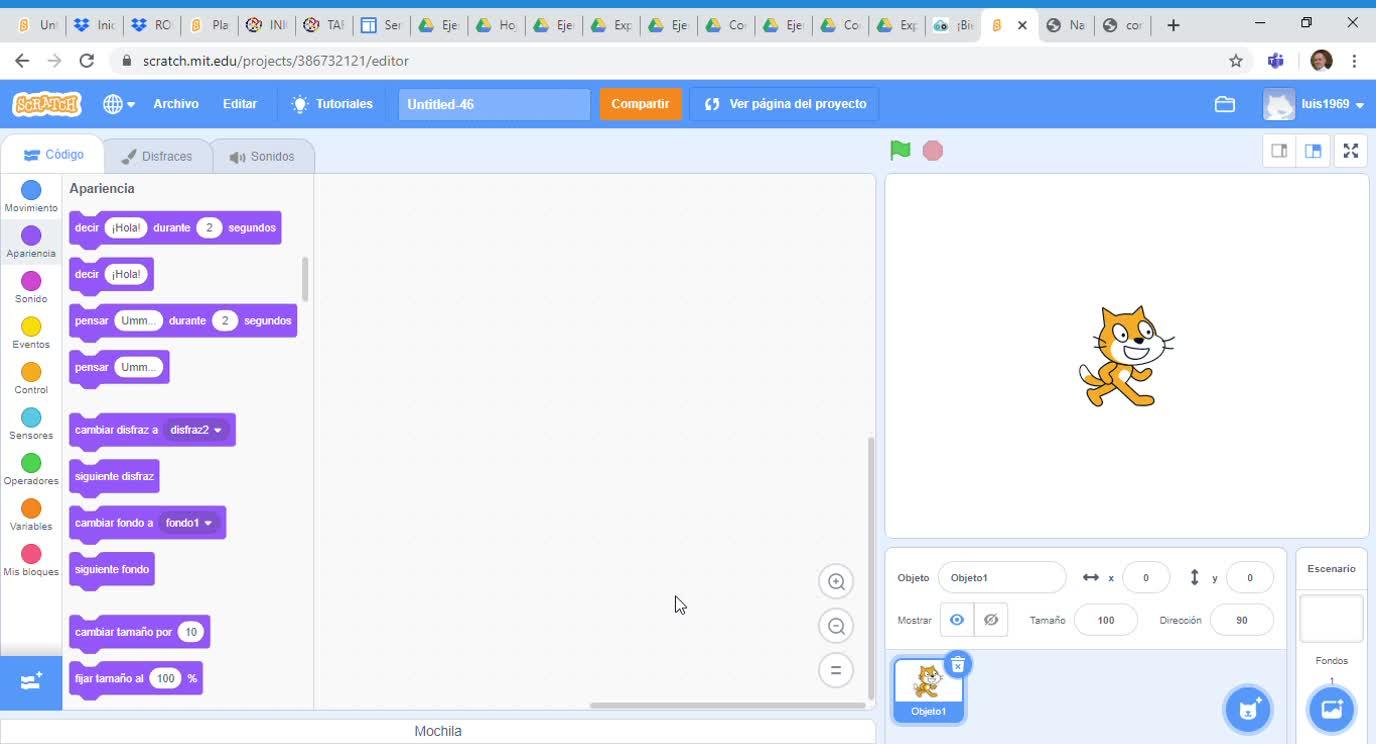Open Tutoriales with the lightbulb

coord(332,104)
